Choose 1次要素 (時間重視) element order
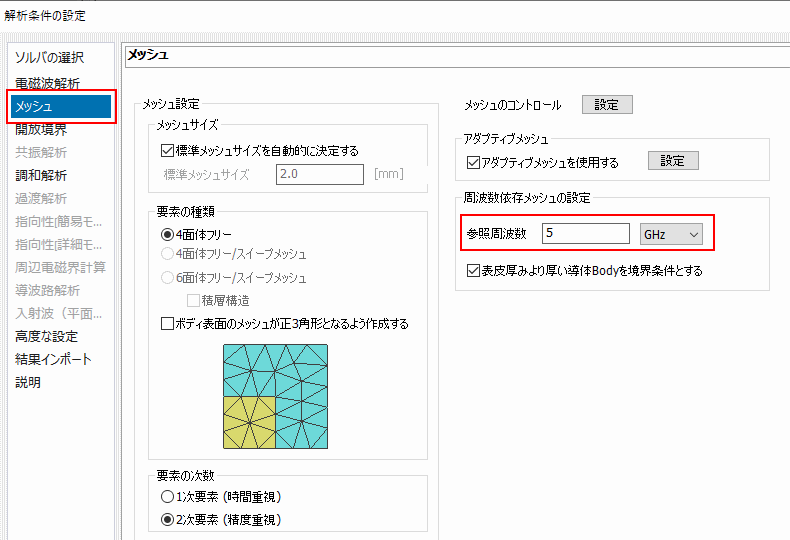 168,497
